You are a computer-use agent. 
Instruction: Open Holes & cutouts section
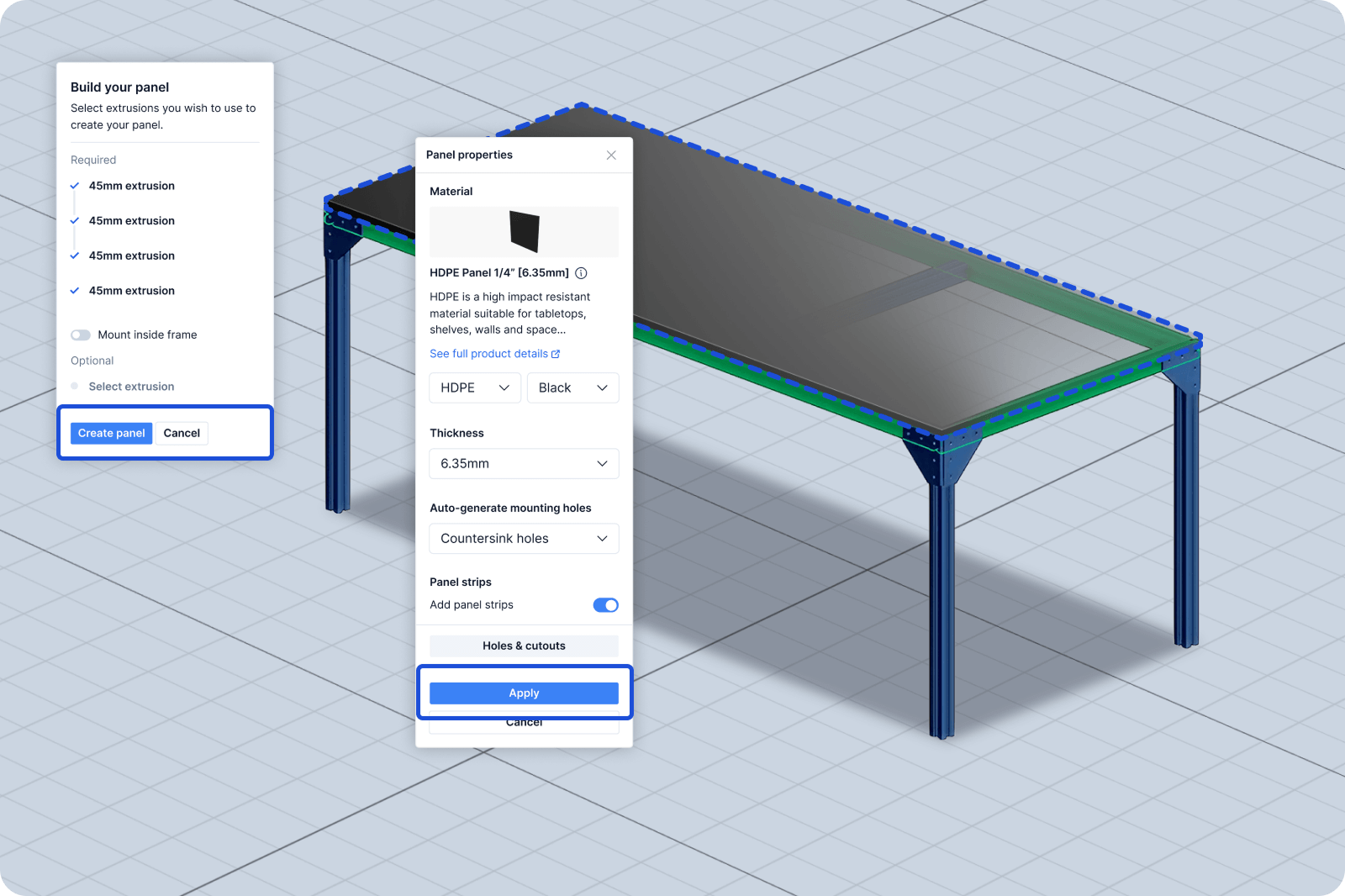pyautogui.click(x=524, y=646)
